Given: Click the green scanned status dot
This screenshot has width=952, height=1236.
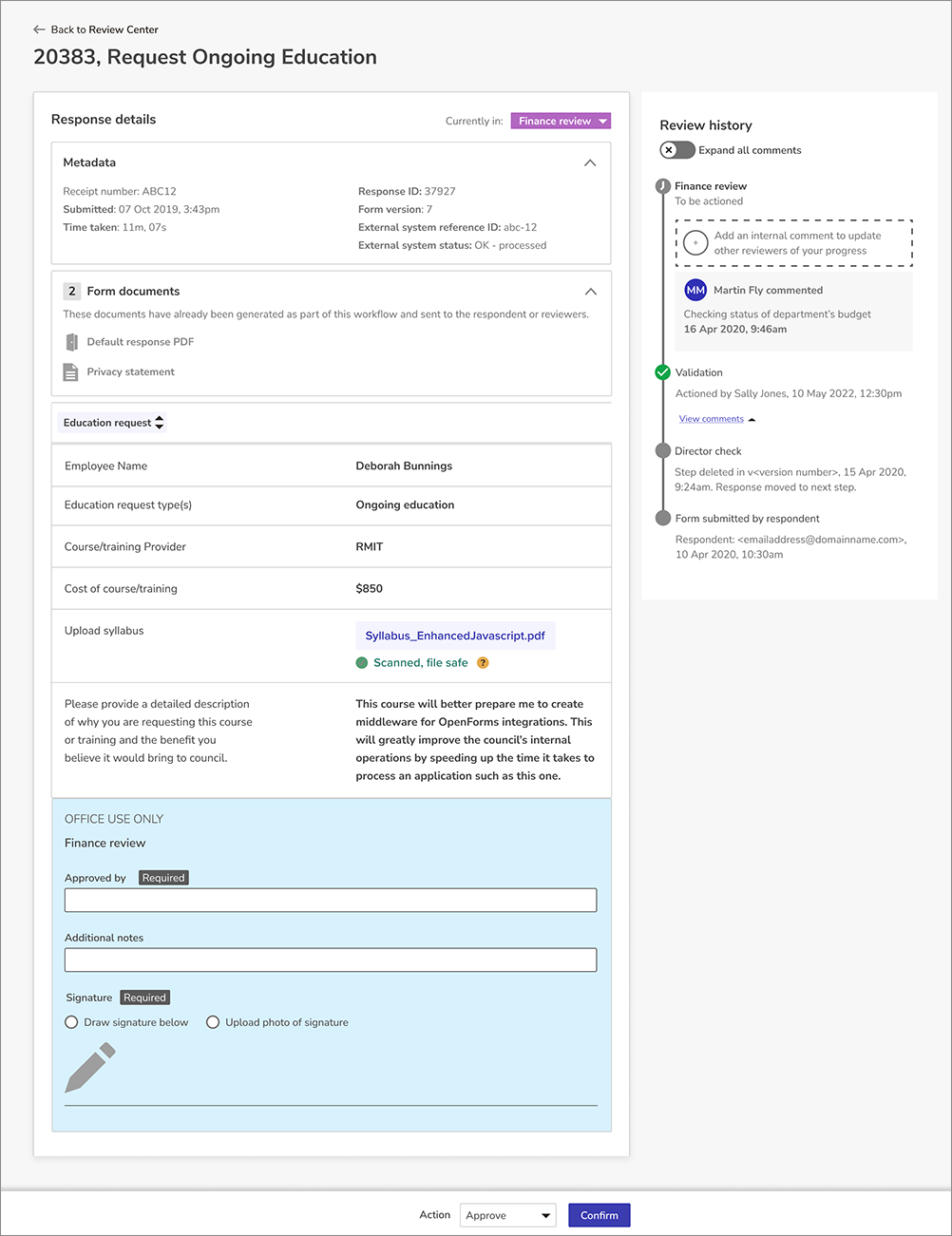Looking at the screenshot, I should [x=362, y=663].
